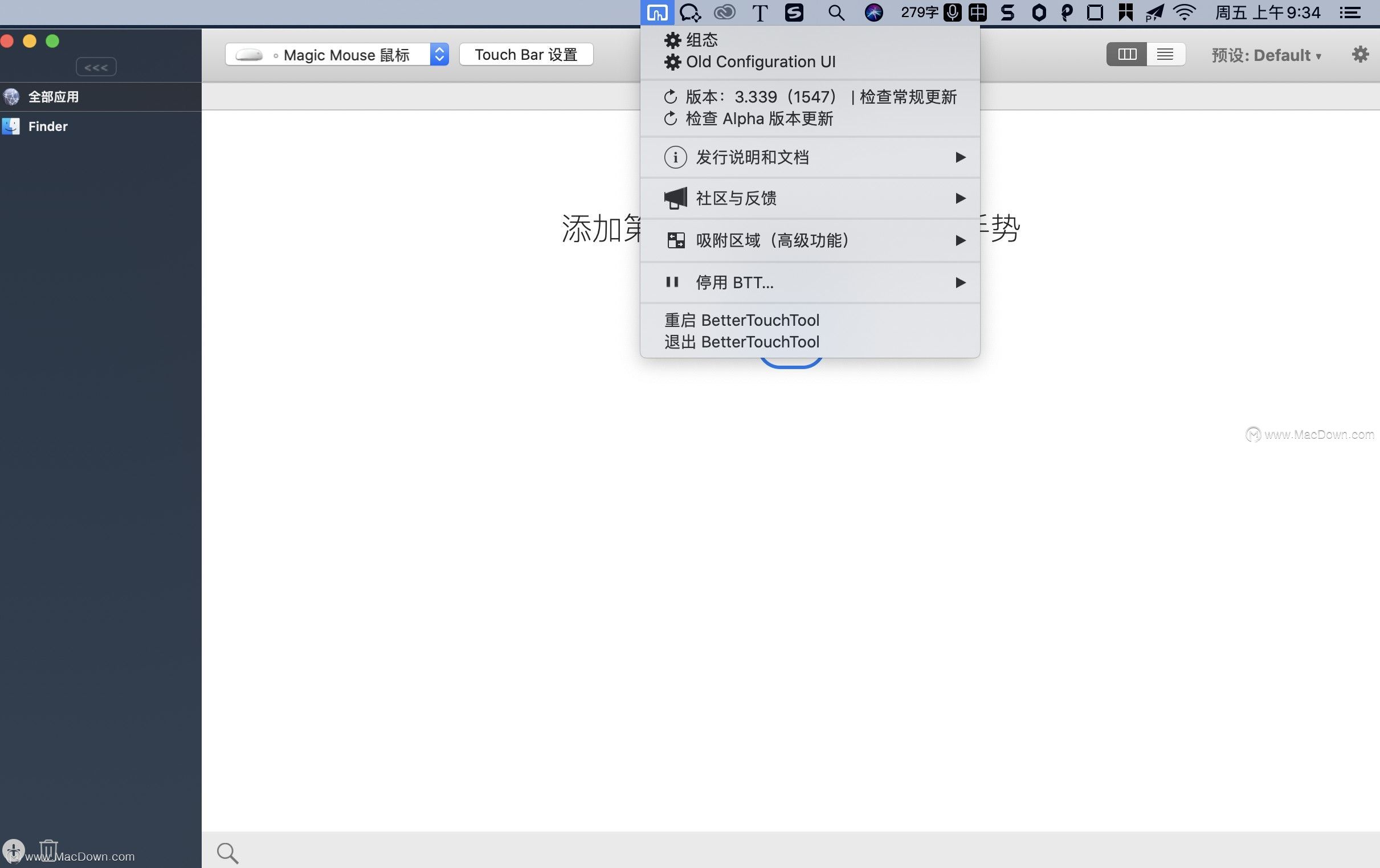Open Notification Center list icon
Viewport: 1380px width, 868px height.
pos(1350,13)
